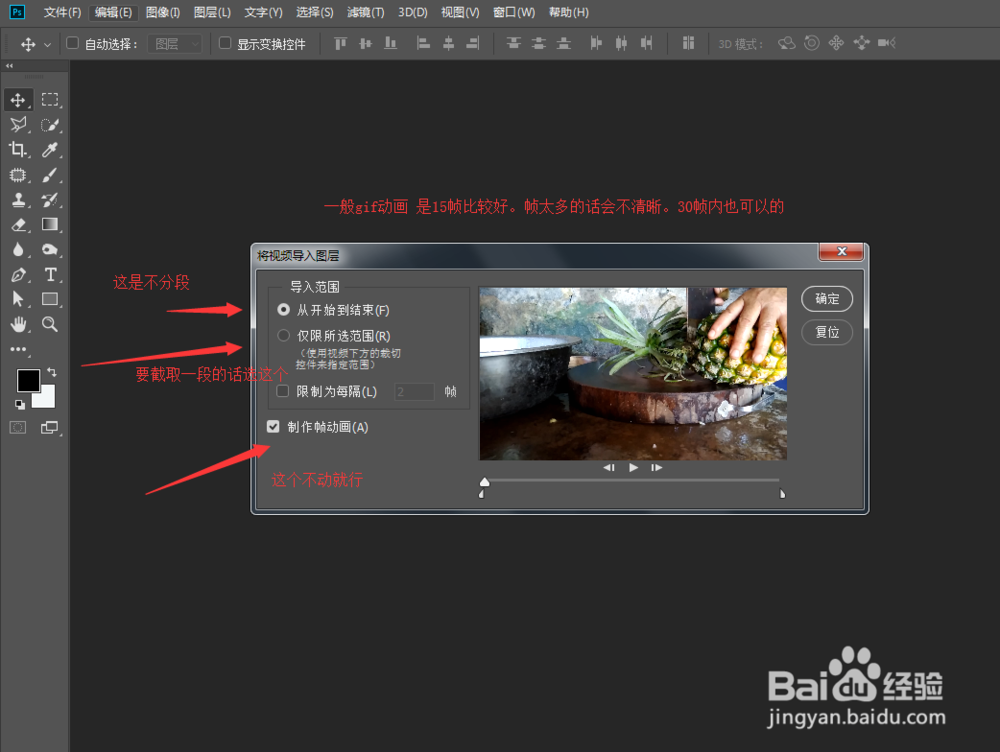Image resolution: width=1000 pixels, height=752 pixels.
Task: Open the 文件(F) menu
Action: coord(62,12)
